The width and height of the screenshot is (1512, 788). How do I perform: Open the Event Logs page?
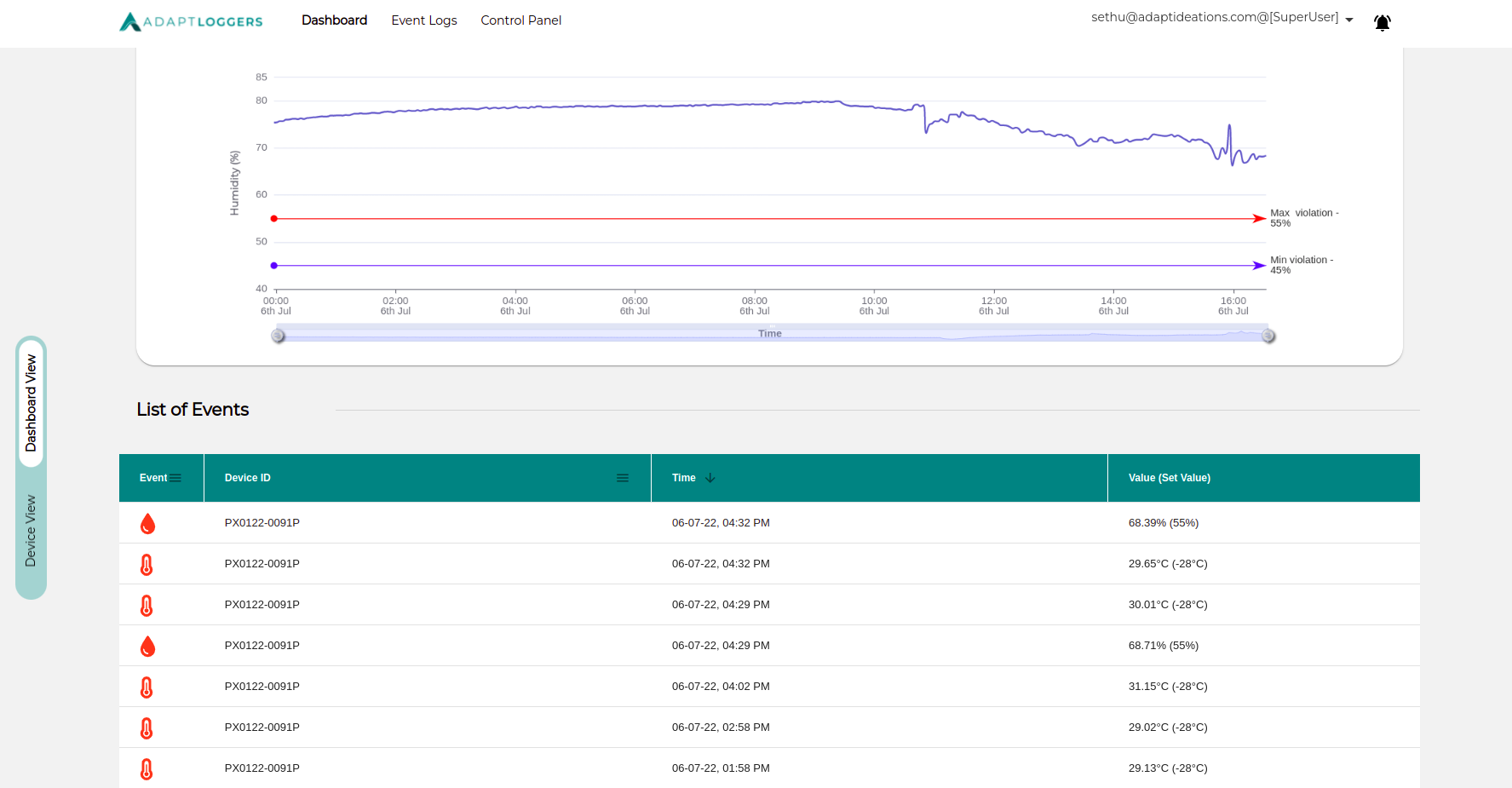424,20
